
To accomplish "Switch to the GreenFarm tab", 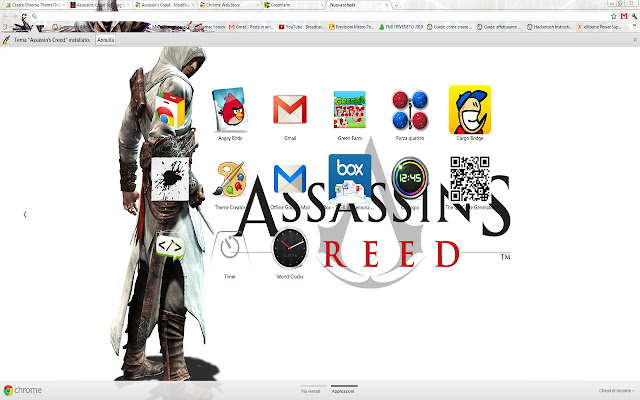I will pos(294,5).
